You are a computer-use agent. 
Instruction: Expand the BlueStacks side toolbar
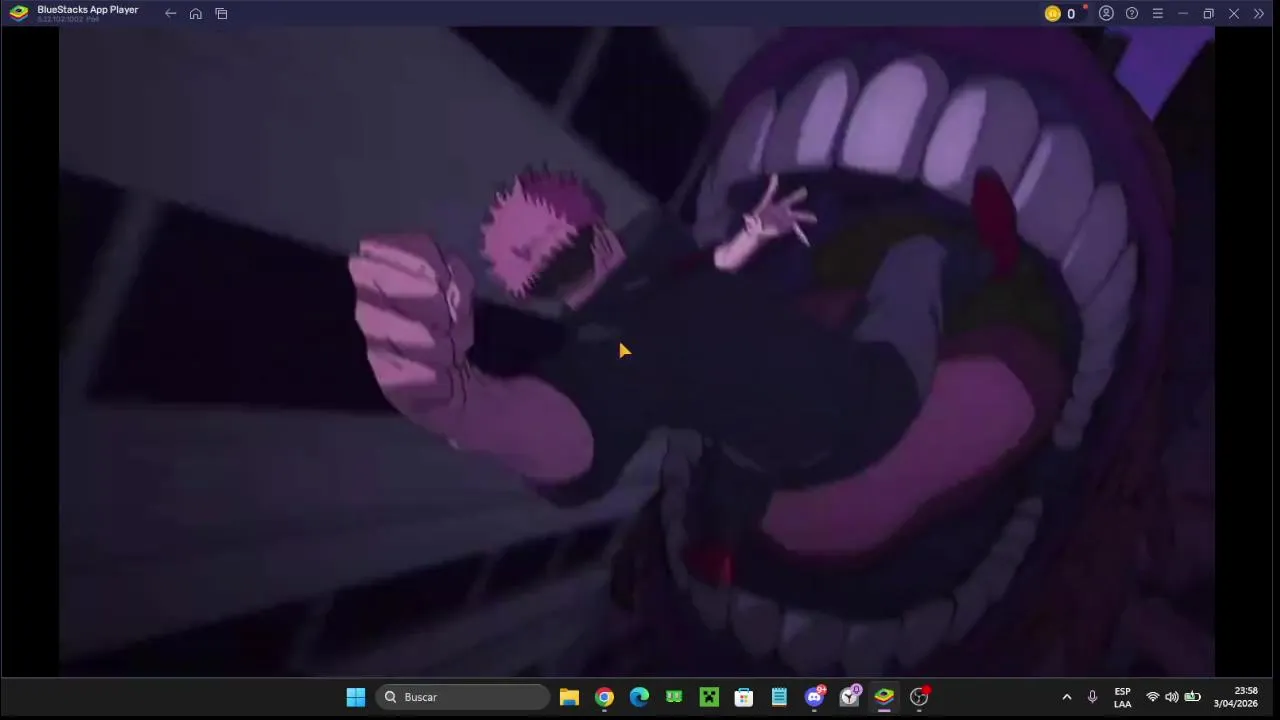tap(1259, 14)
